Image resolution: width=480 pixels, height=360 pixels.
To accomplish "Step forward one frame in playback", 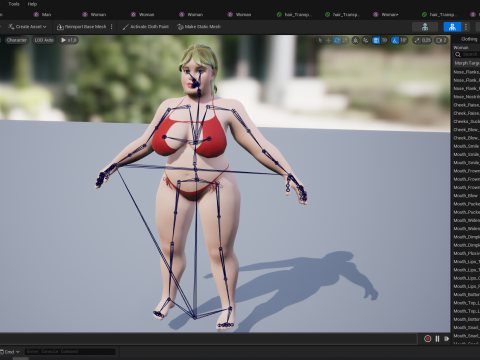I will pyautogui.click(x=447, y=339).
